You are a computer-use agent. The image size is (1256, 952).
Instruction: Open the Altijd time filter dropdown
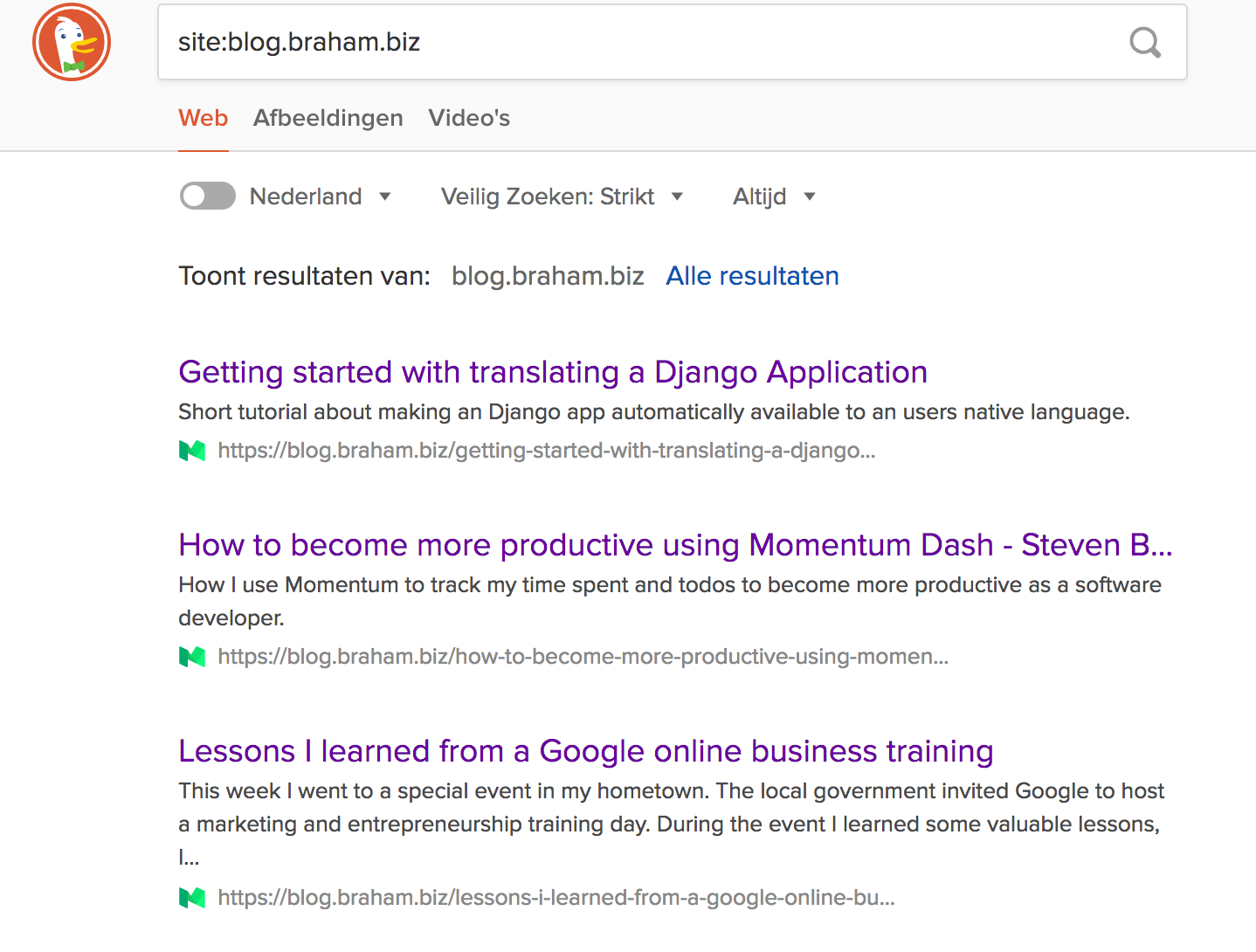coord(774,197)
